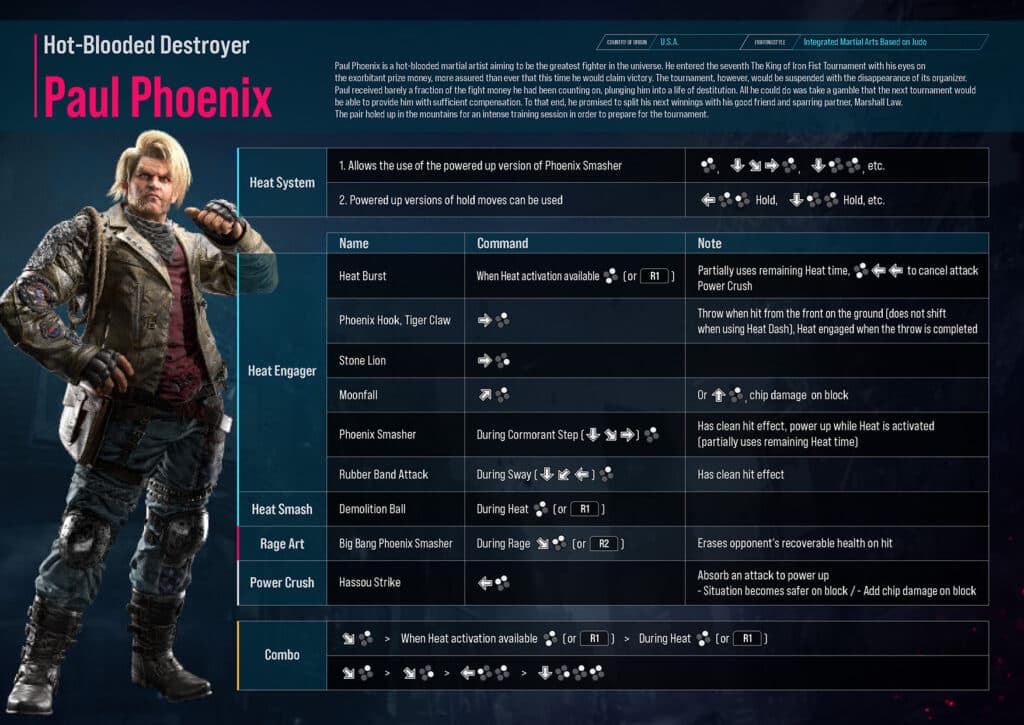The height and width of the screenshot is (725, 1024).
Task: Select the Power Crush section label
Action: (282, 583)
